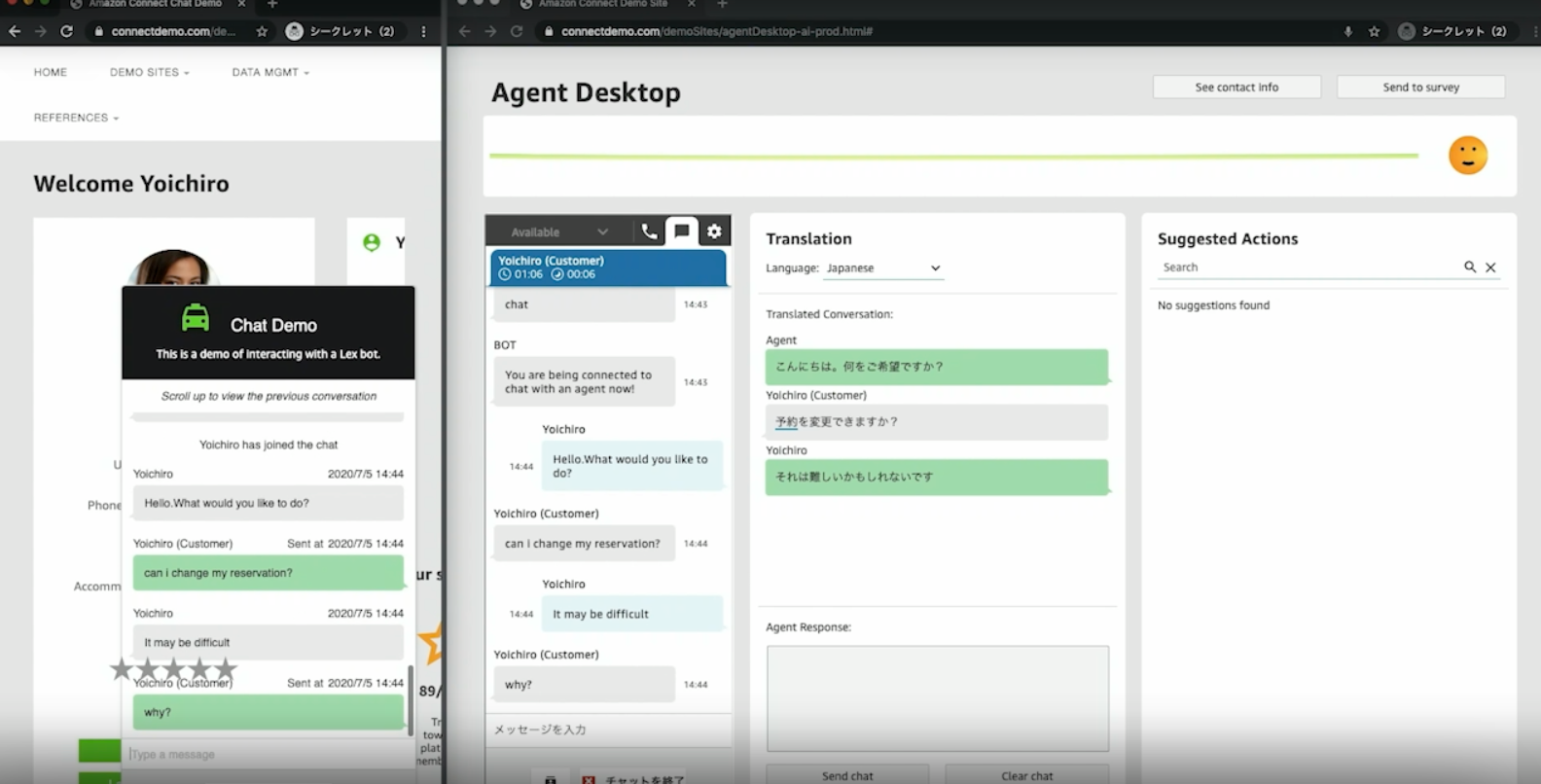Click the 'why?' message in the CCP chat

pos(584,684)
